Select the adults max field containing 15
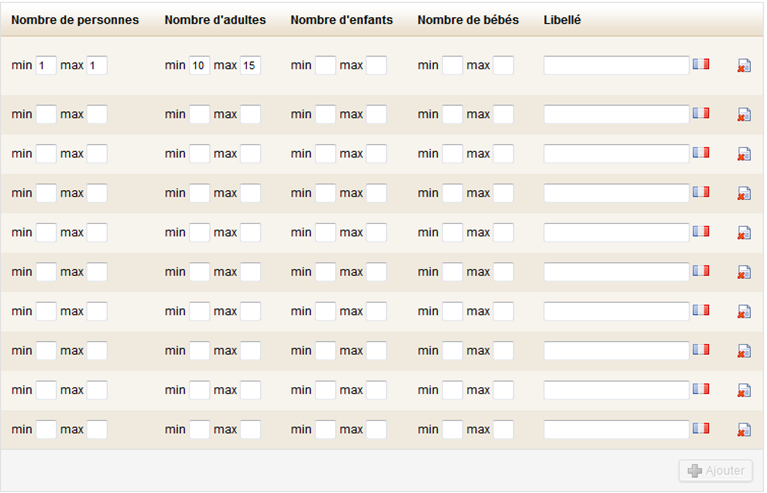Viewport: 767px width, 493px height. pos(250,66)
